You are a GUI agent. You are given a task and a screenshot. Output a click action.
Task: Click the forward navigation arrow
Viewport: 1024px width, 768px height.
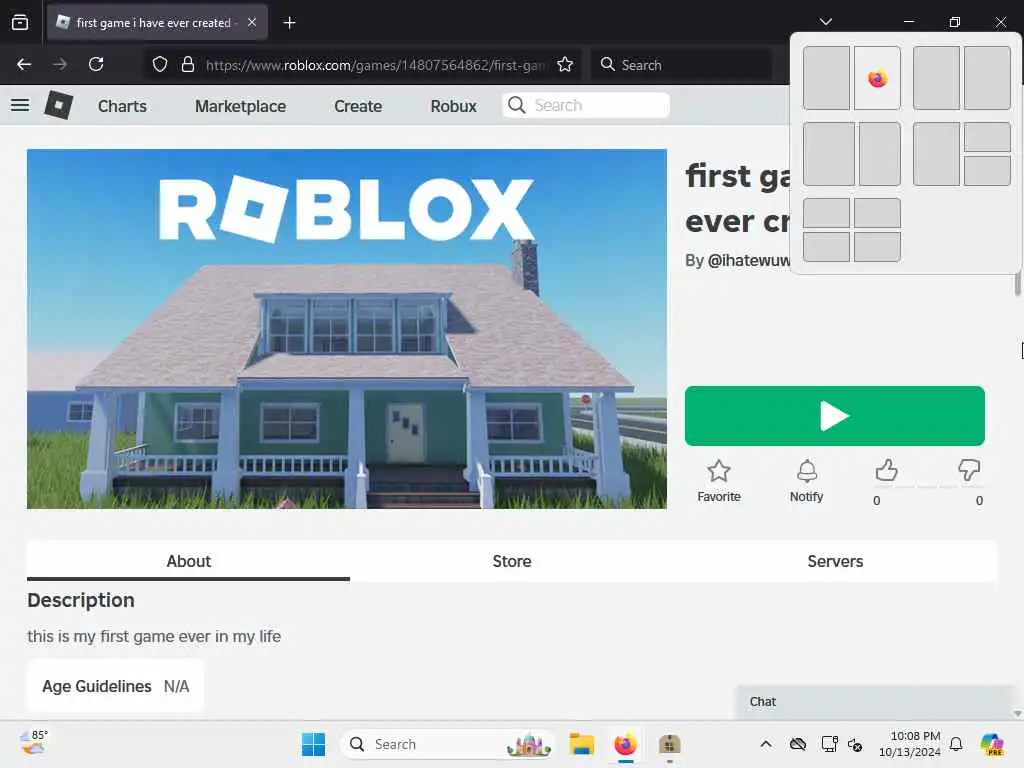coord(59,64)
